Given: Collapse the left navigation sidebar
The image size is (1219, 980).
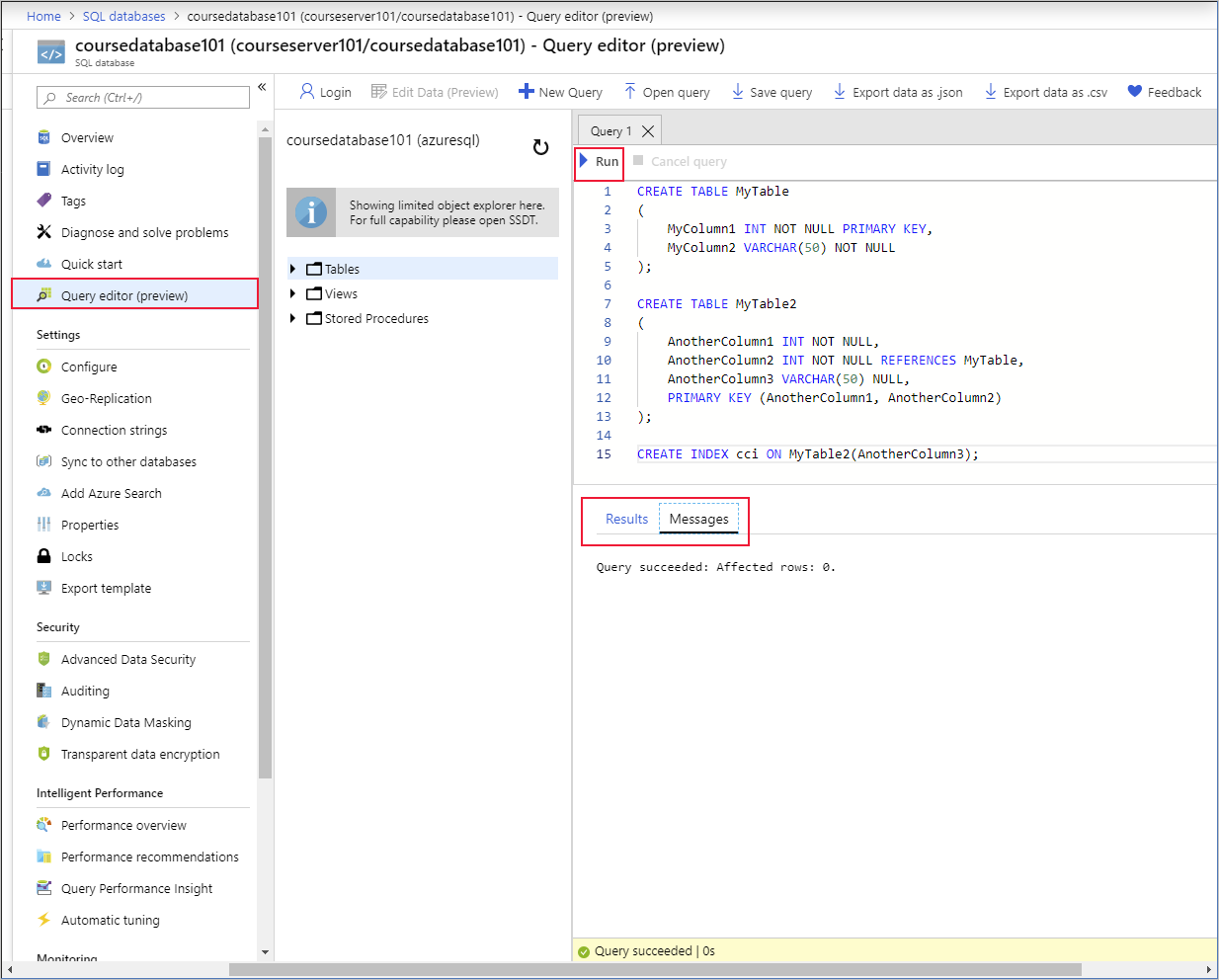Looking at the screenshot, I should (262, 87).
